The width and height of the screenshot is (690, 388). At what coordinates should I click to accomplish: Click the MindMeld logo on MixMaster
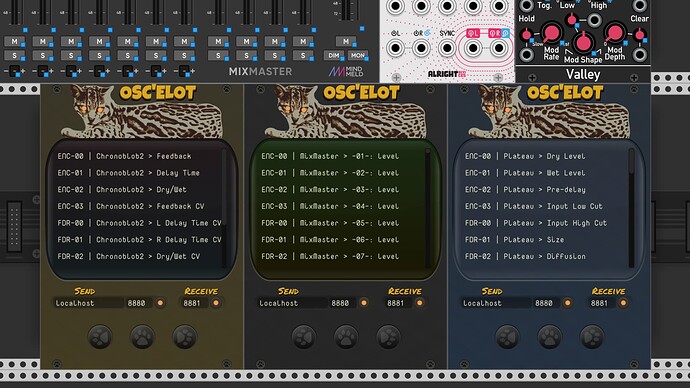point(346,71)
